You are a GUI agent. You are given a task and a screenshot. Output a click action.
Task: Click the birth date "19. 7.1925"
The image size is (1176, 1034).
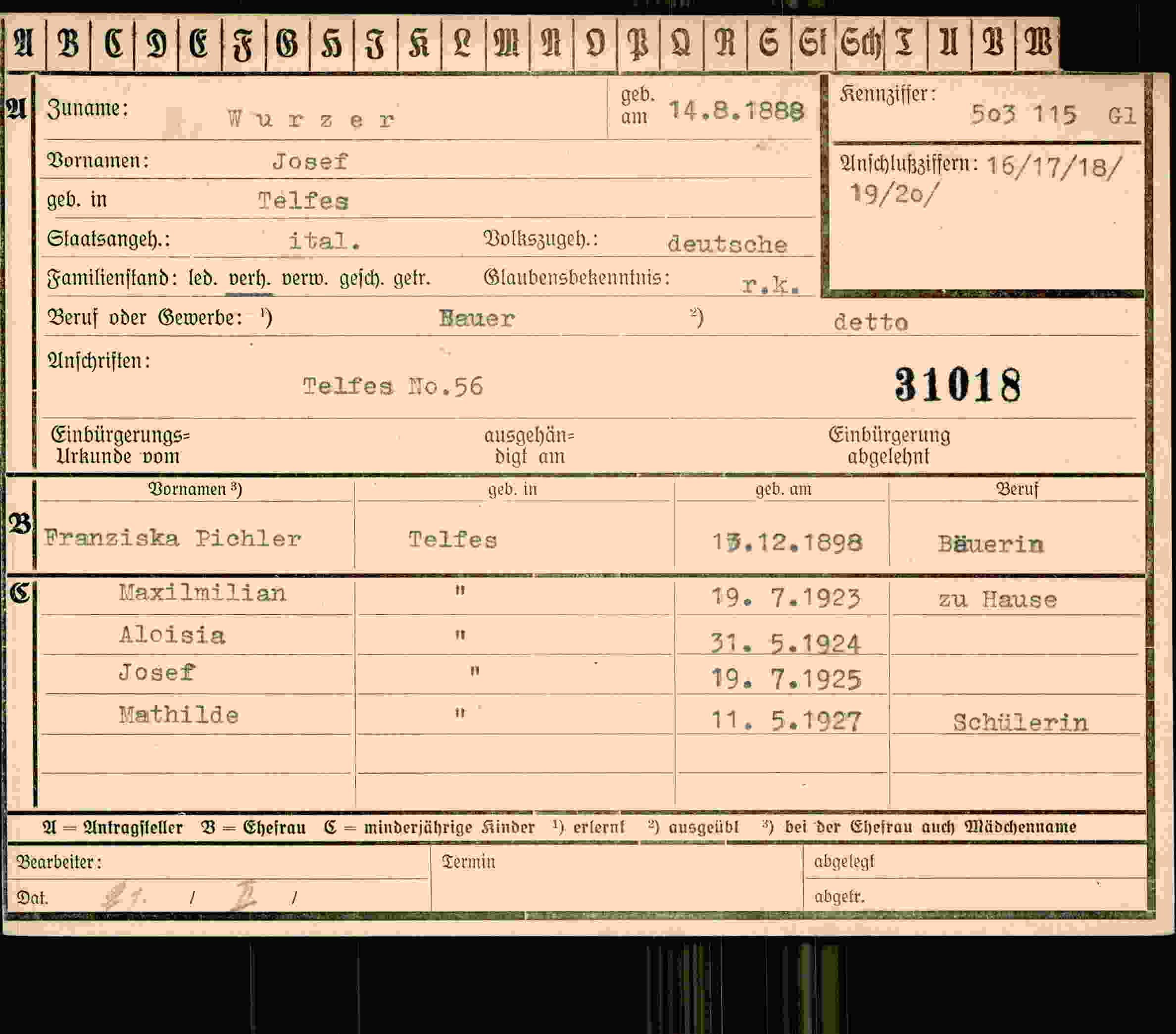[786, 680]
